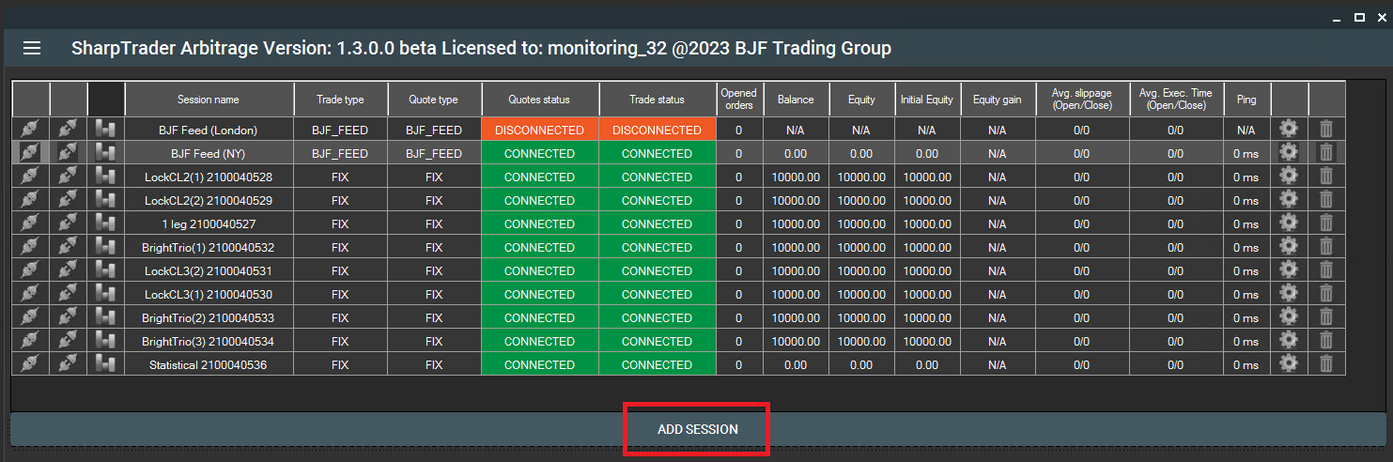Click bars chart icon for LockCL3(1) 2100040530

106,294
